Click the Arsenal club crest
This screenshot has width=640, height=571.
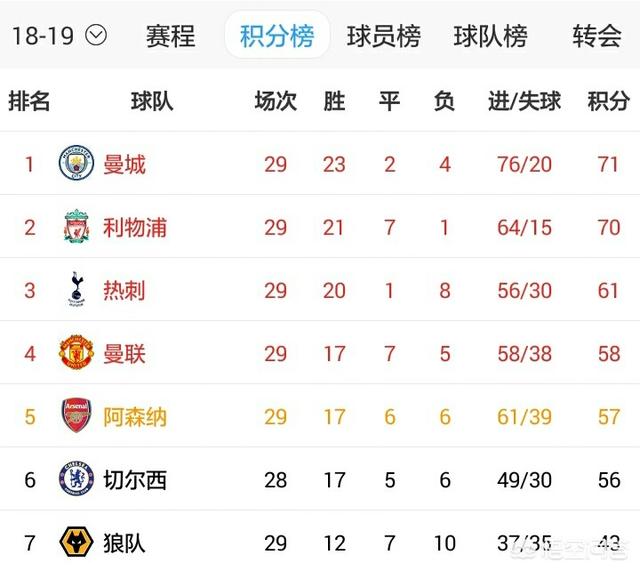pyautogui.click(x=76, y=416)
